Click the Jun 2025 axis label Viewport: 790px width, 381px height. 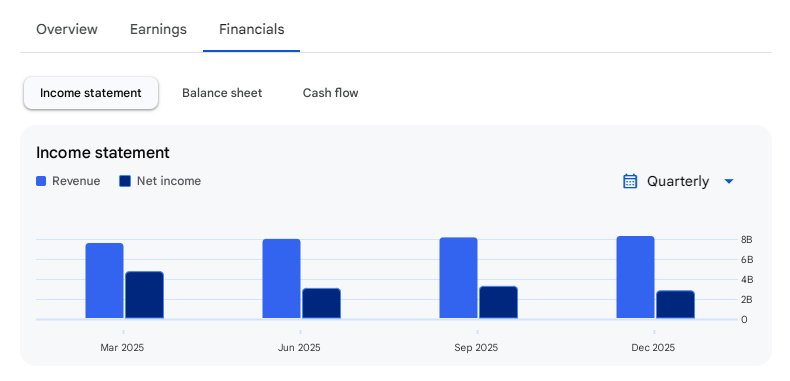point(299,348)
